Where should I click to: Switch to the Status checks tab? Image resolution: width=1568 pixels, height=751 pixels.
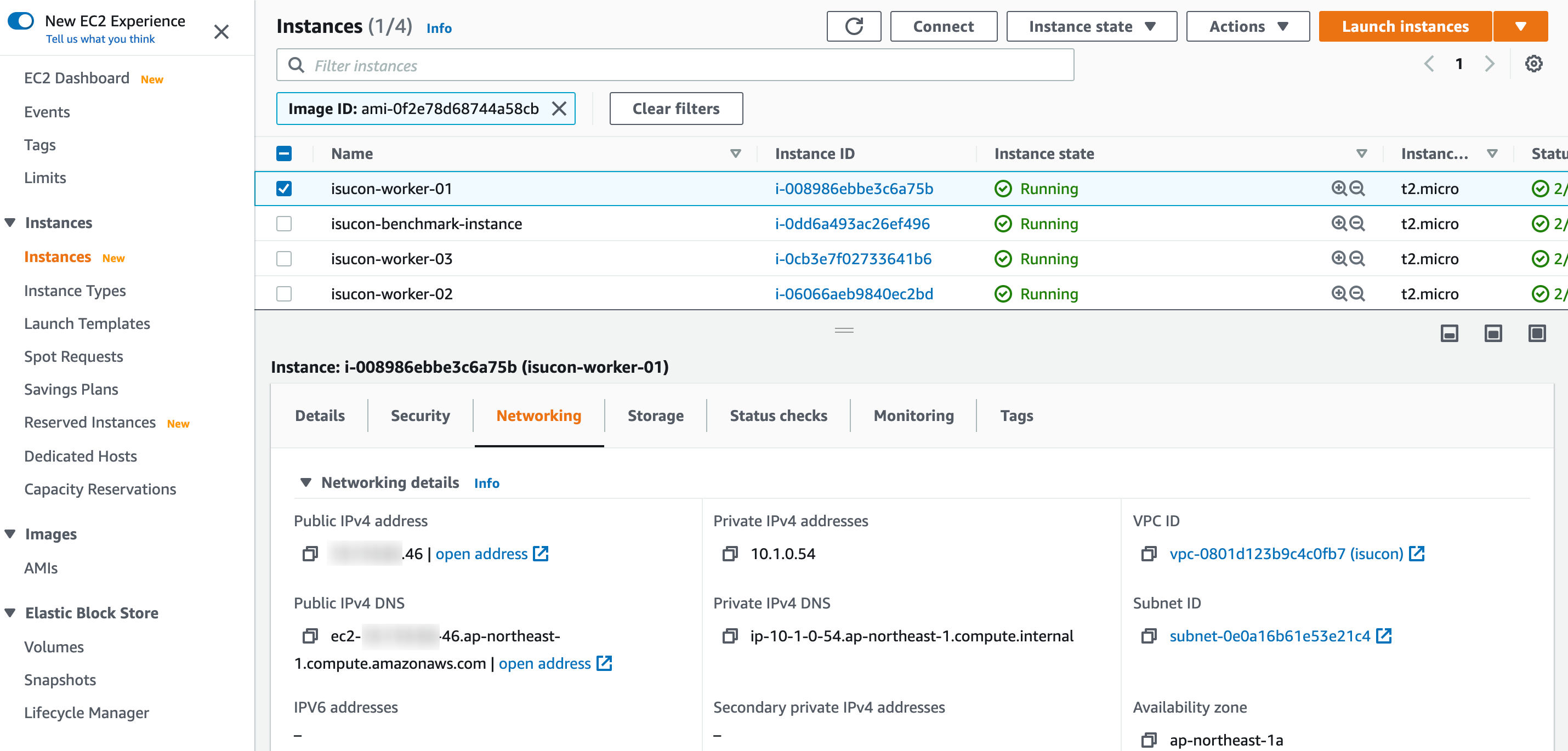pos(778,416)
